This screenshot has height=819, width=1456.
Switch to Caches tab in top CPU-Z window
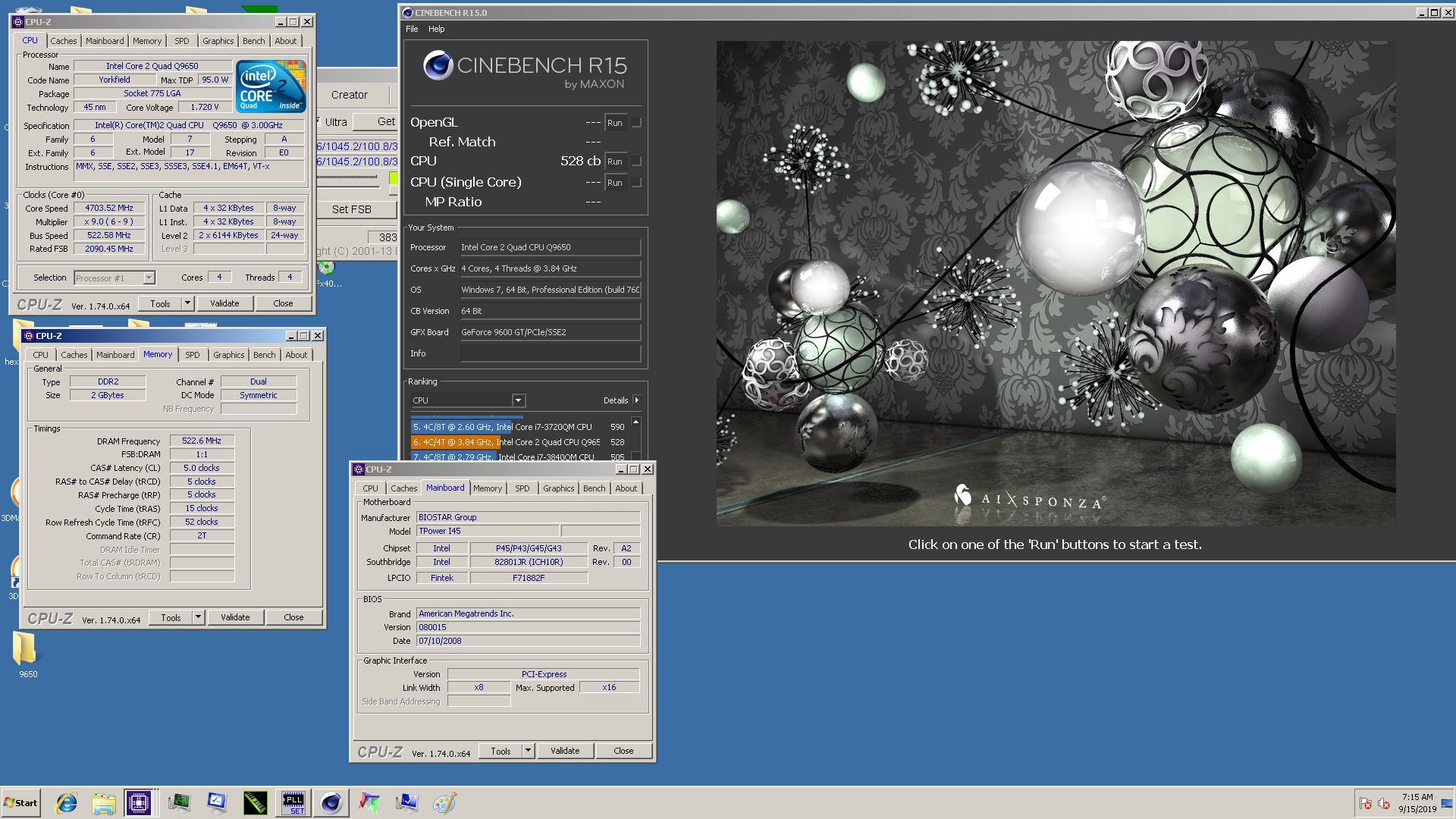[x=64, y=41]
